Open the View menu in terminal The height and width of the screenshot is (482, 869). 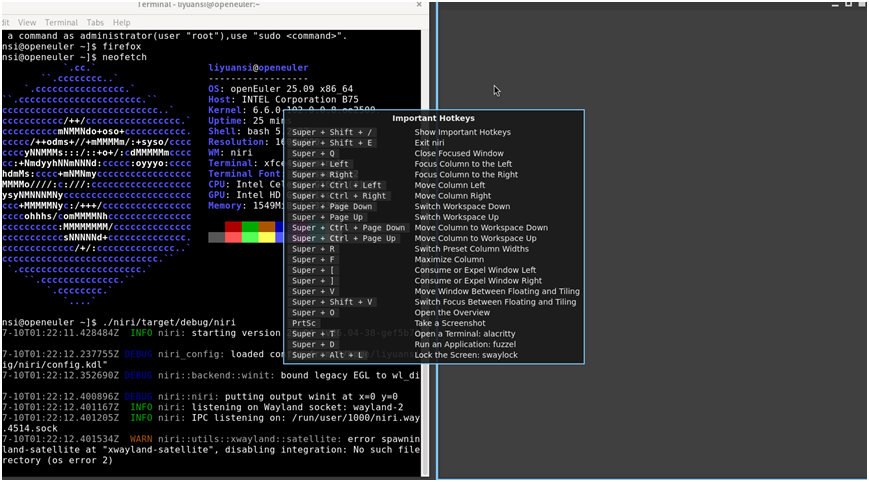point(27,23)
